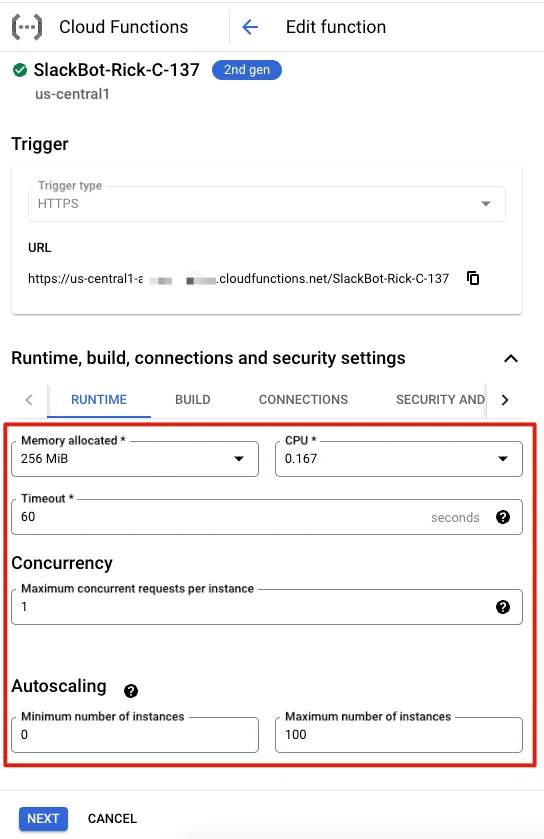The image size is (544, 839).
Task: Click the Cloud Functions logo icon
Action: pos(27,27)
